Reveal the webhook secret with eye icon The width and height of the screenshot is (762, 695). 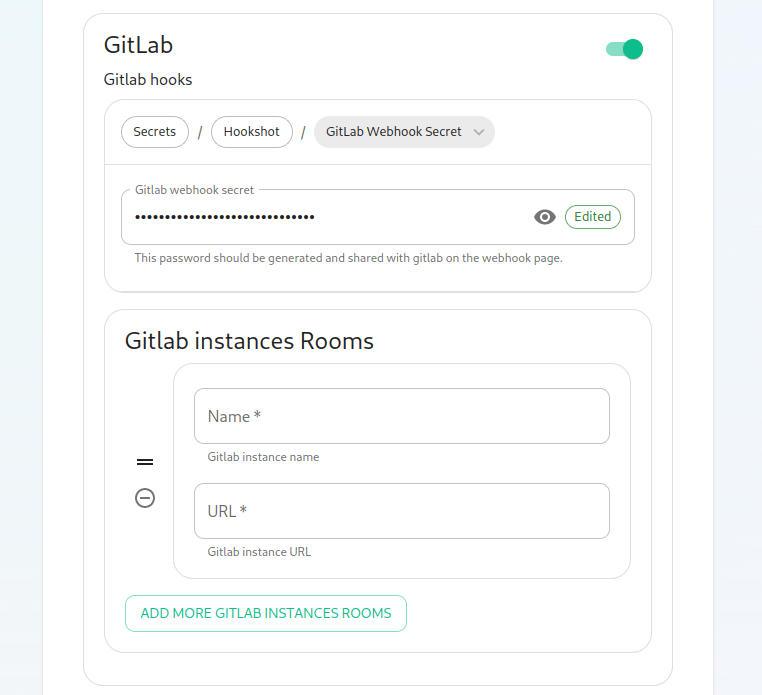[x=545, y=217]
